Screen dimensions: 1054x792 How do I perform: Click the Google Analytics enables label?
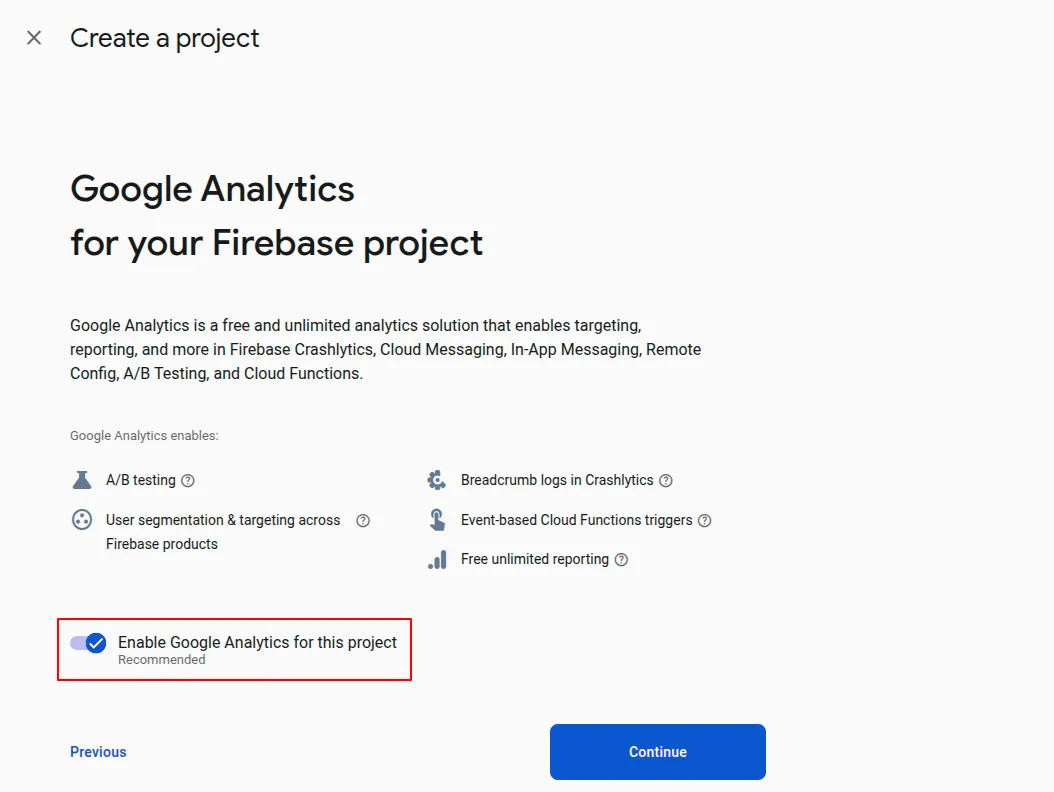coord(143,435)
